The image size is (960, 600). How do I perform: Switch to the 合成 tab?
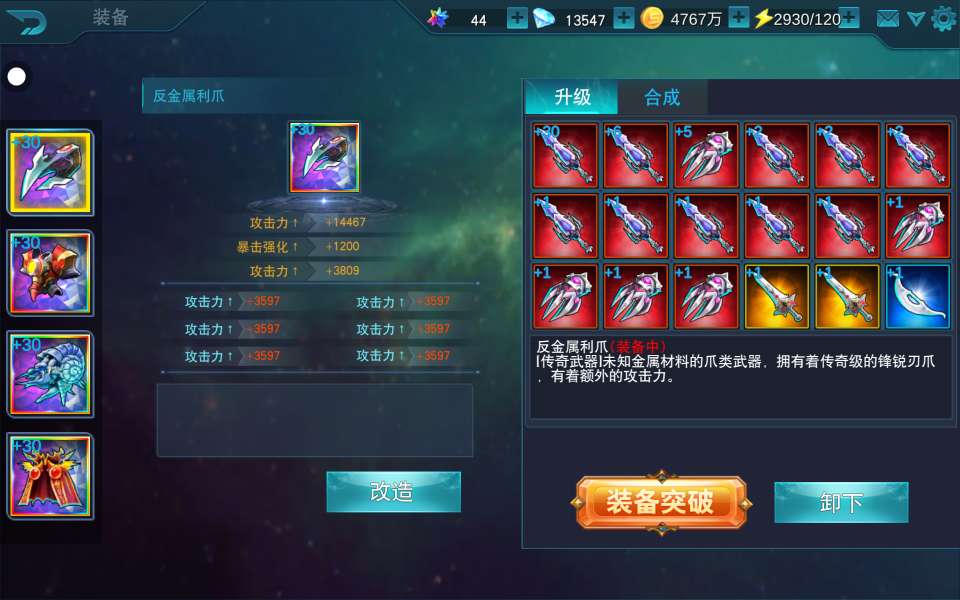click(x=662, y=97)
